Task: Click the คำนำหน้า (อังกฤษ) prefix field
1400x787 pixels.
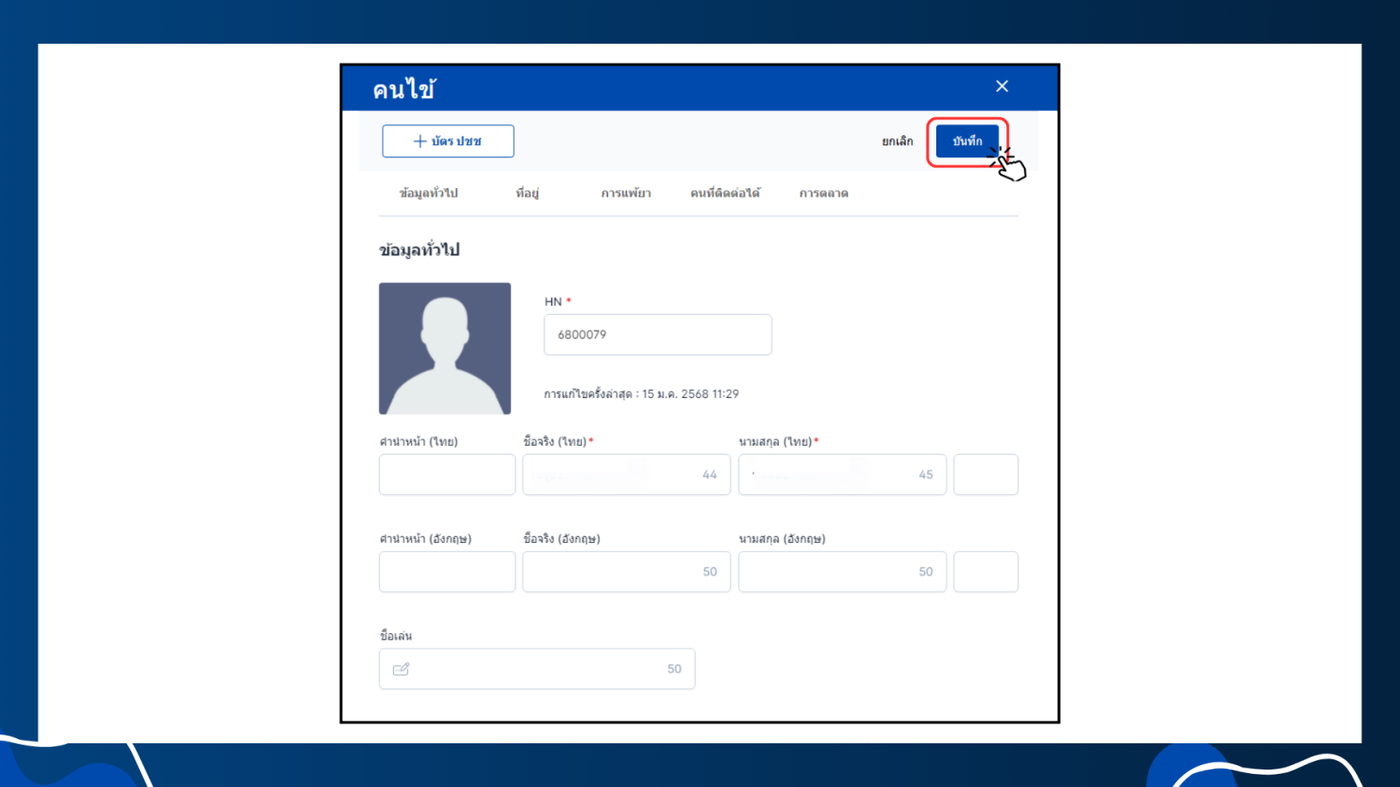Action: click(x=447, y=572)
